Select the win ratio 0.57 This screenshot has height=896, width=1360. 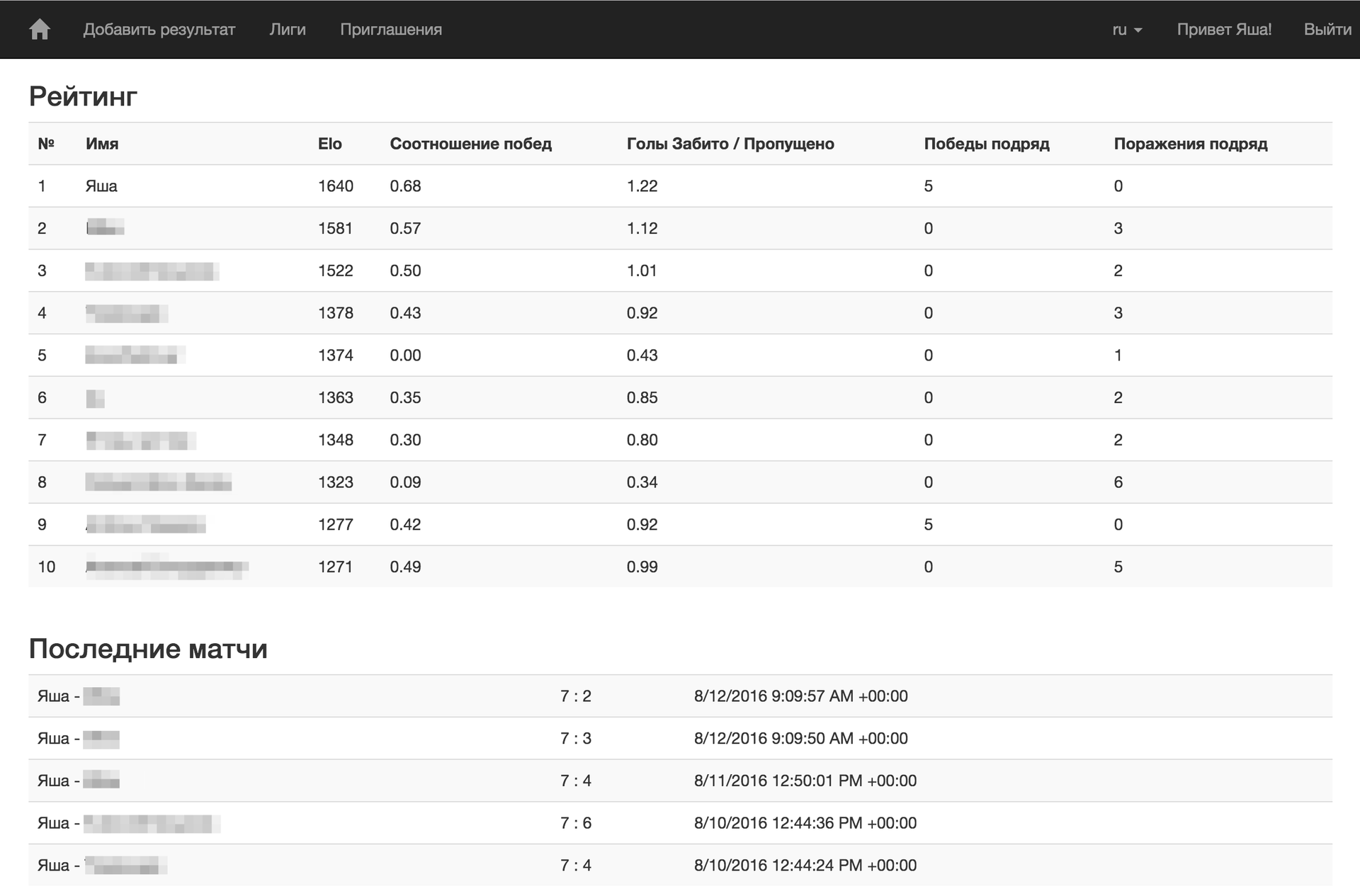(x=405, y=229)
